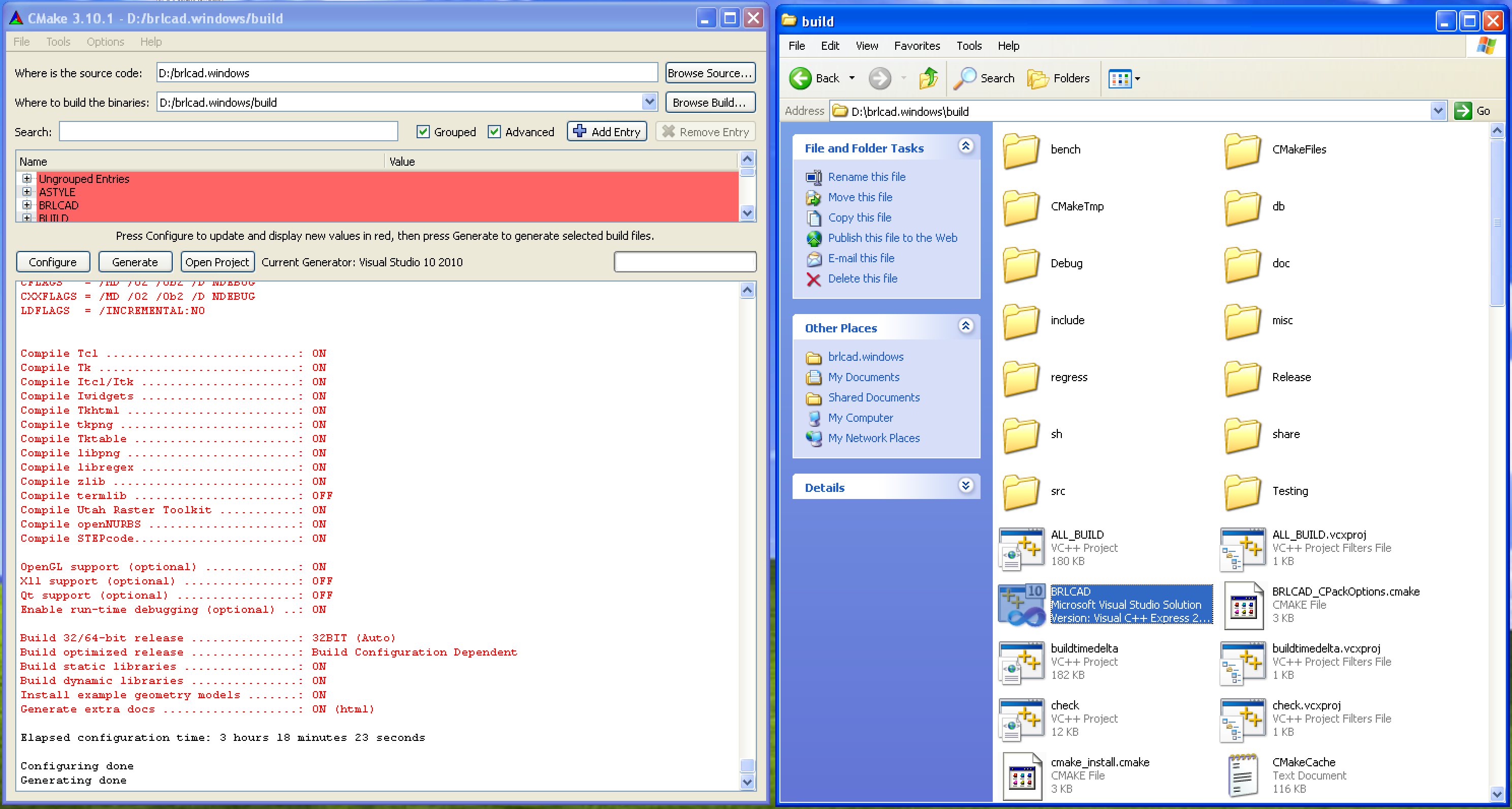Image resolution: width=1512 pixels, height=809 pixels.
Task: Expand the ASTYLE tree node
Action: (x=26, y=192)
